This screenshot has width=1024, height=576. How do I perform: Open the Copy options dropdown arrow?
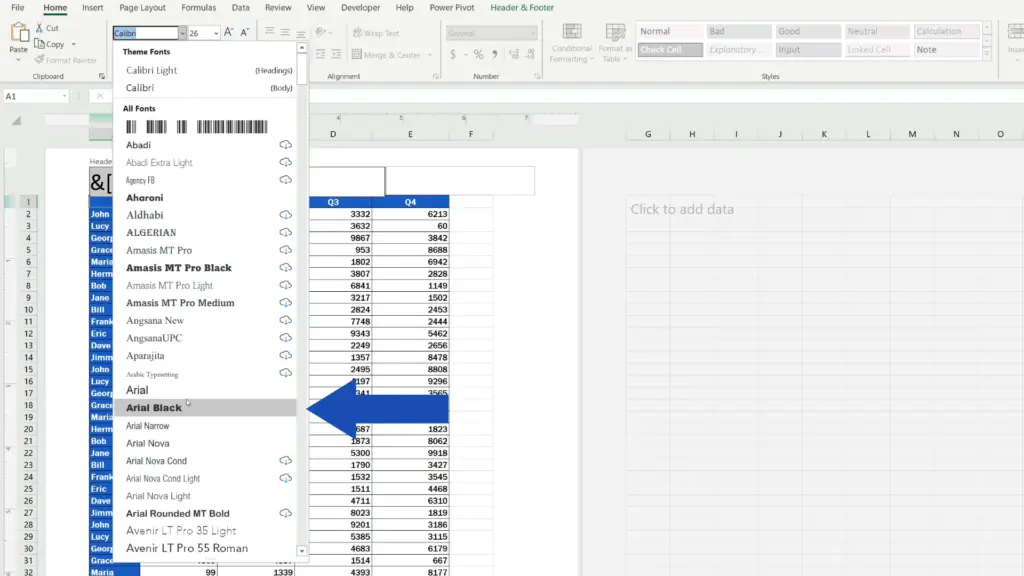[x=73, y=44]
